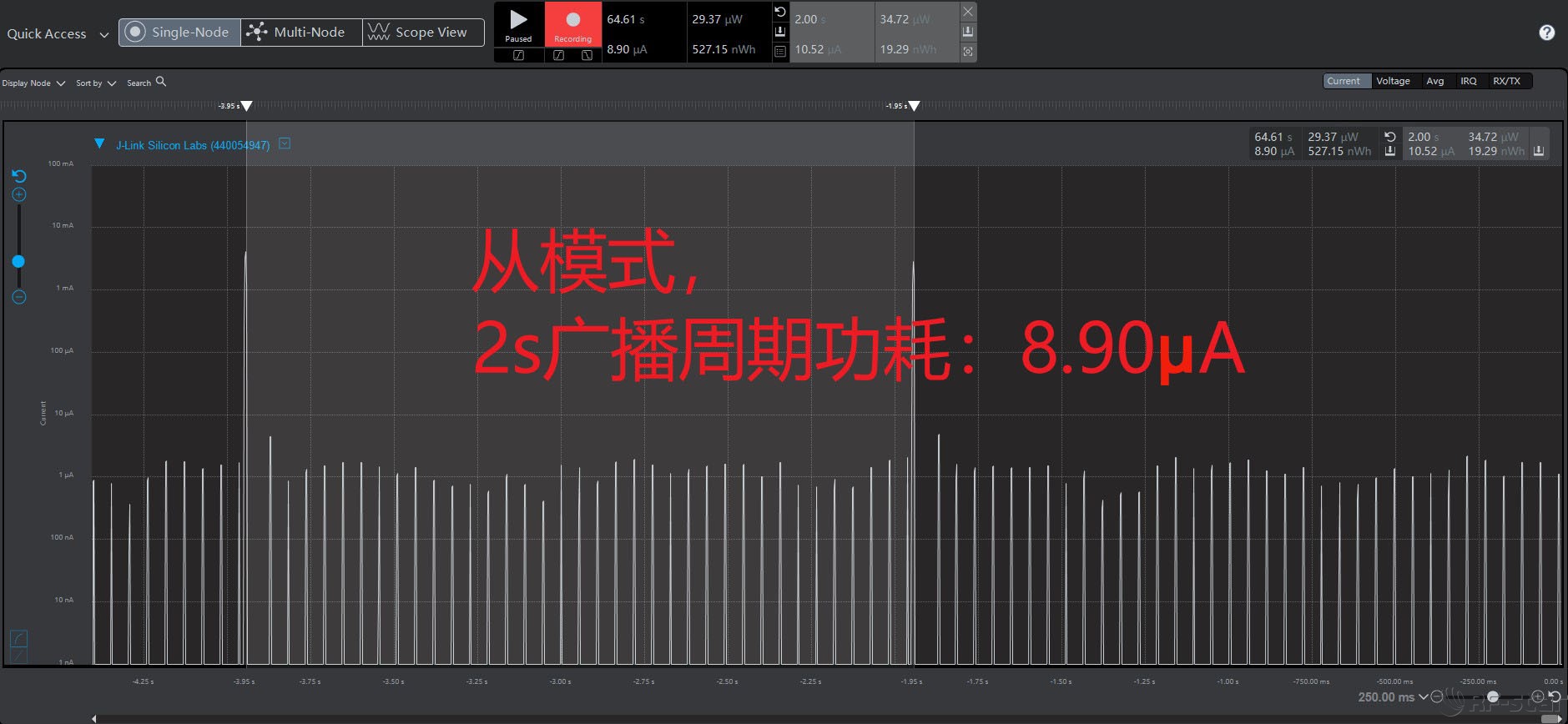Click rising-edge trigger icon under Recording
Screen dimensions: 1568x724
click(558, 55)
